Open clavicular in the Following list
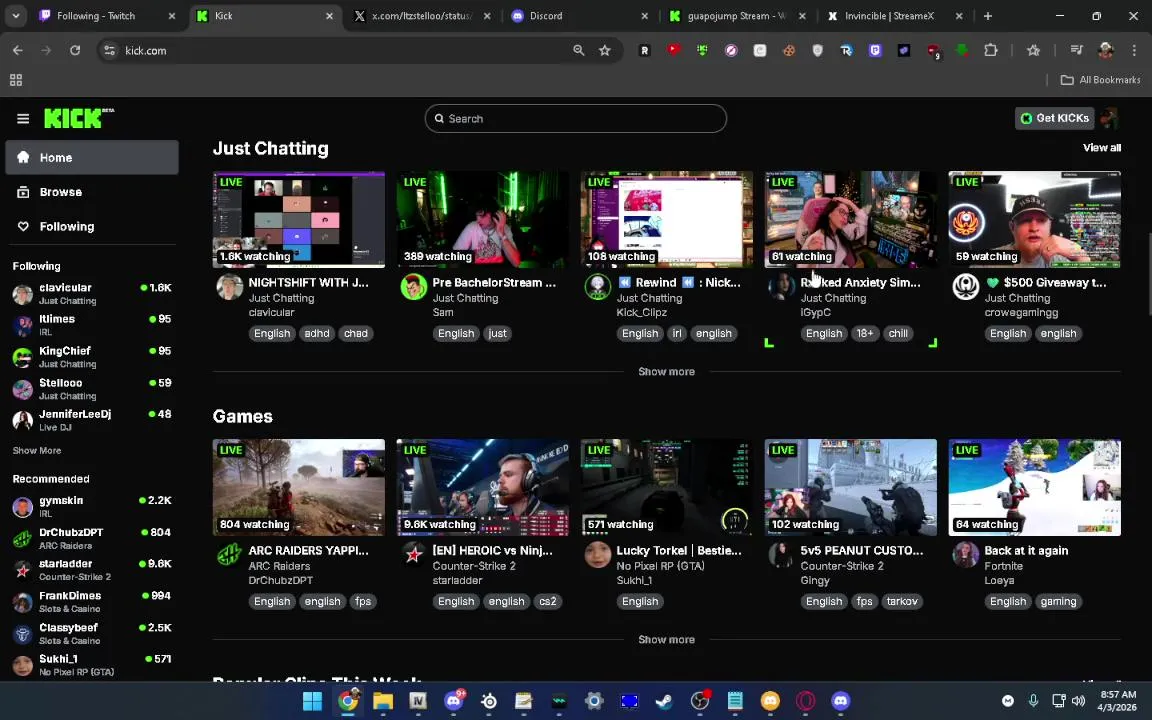Image resolution: width=1152 pixels, height=720 pixels. (92, 294)
